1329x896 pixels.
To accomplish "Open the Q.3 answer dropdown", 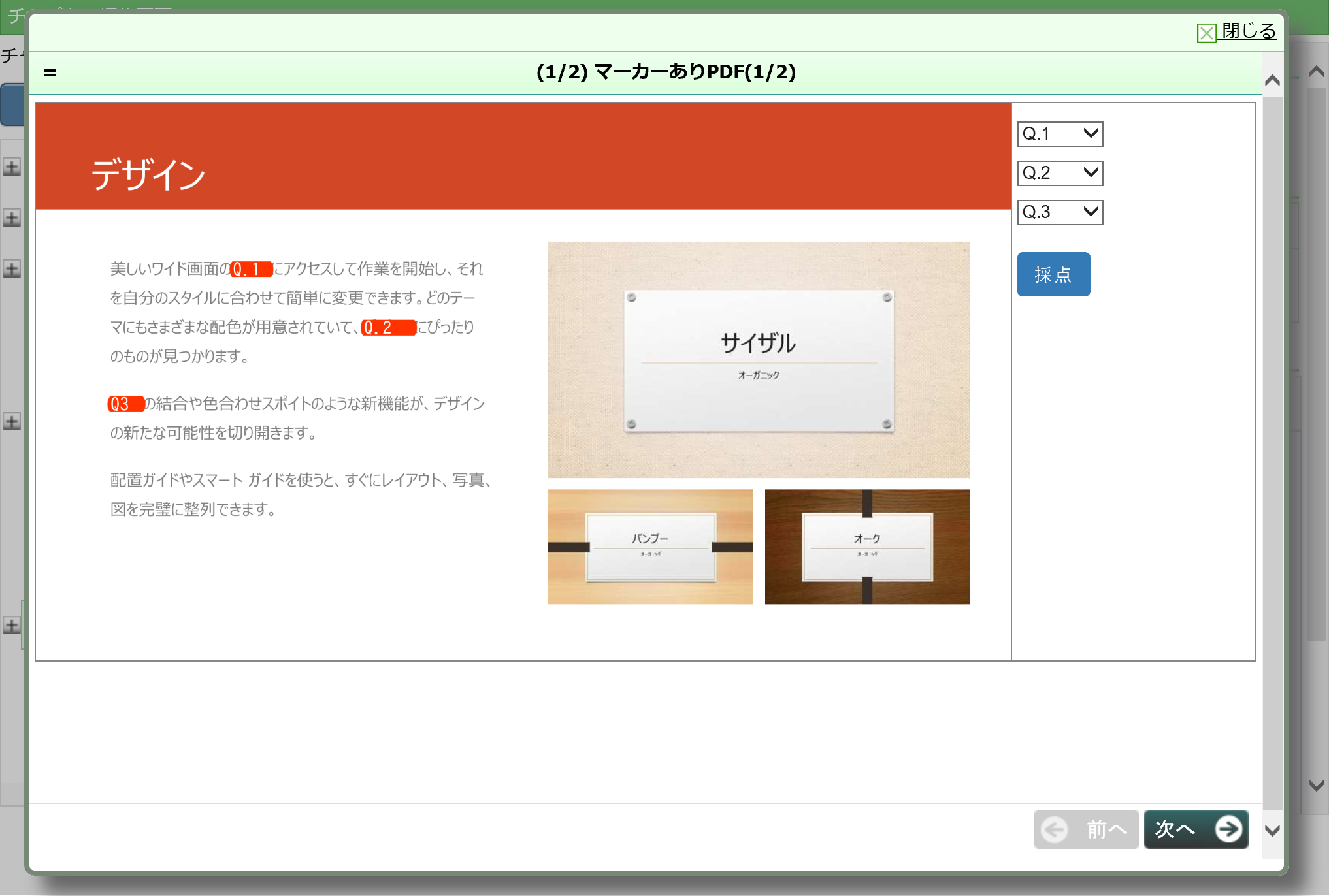I will pos(1059,212).
